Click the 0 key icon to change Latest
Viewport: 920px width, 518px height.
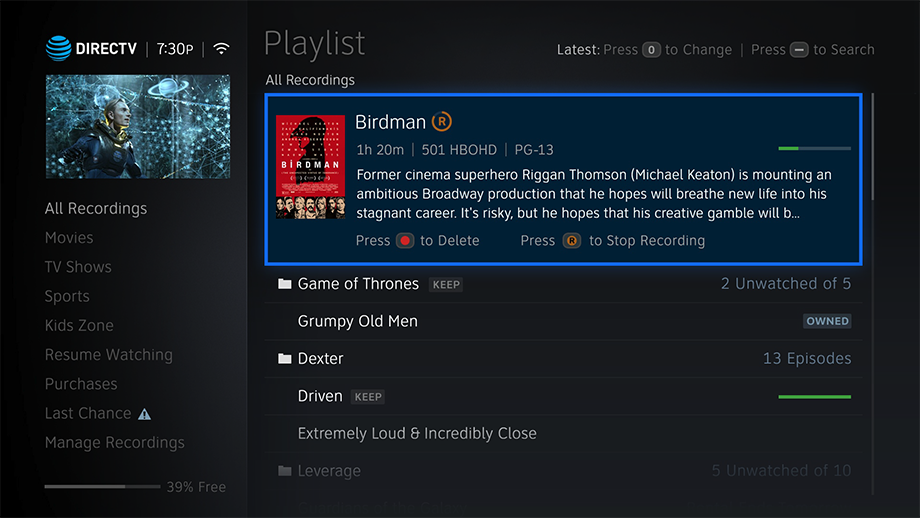tap(651, 50)
